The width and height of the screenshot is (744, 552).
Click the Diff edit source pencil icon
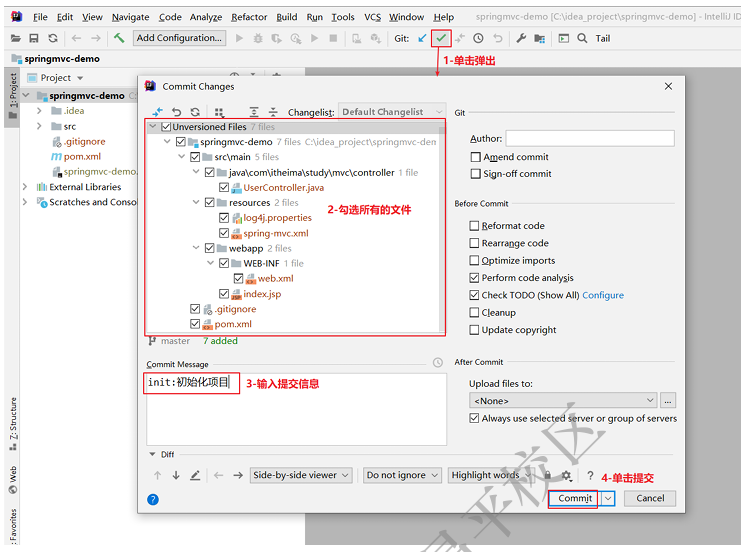(195, 475)
